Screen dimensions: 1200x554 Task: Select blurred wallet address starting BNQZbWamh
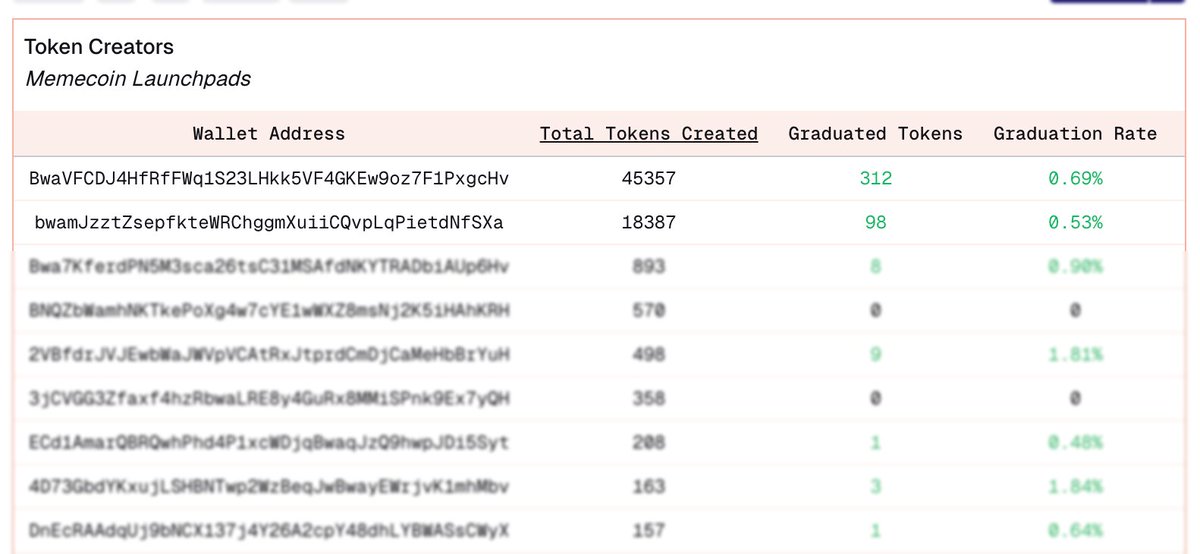pyautogui.click(x=269, y=311)
